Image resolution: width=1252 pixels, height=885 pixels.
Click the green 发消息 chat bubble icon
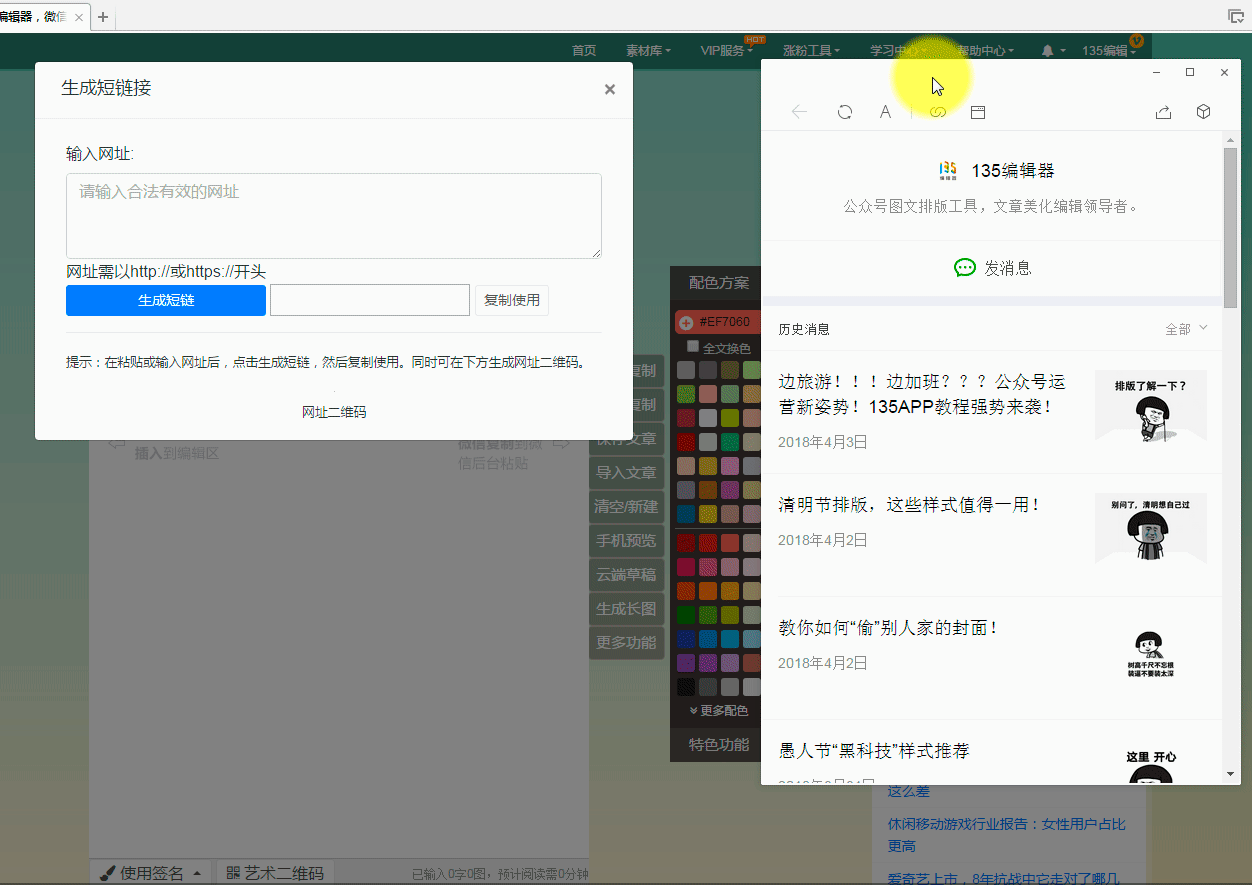coord(964,268)
